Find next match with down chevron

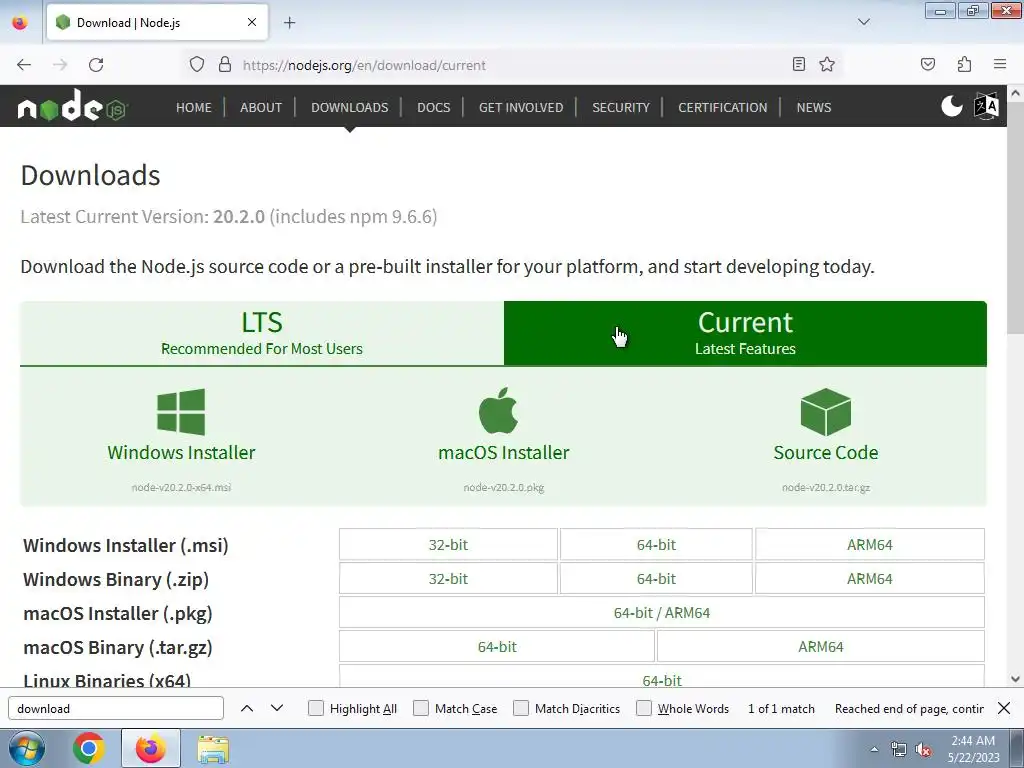click(x=277, y=708)
